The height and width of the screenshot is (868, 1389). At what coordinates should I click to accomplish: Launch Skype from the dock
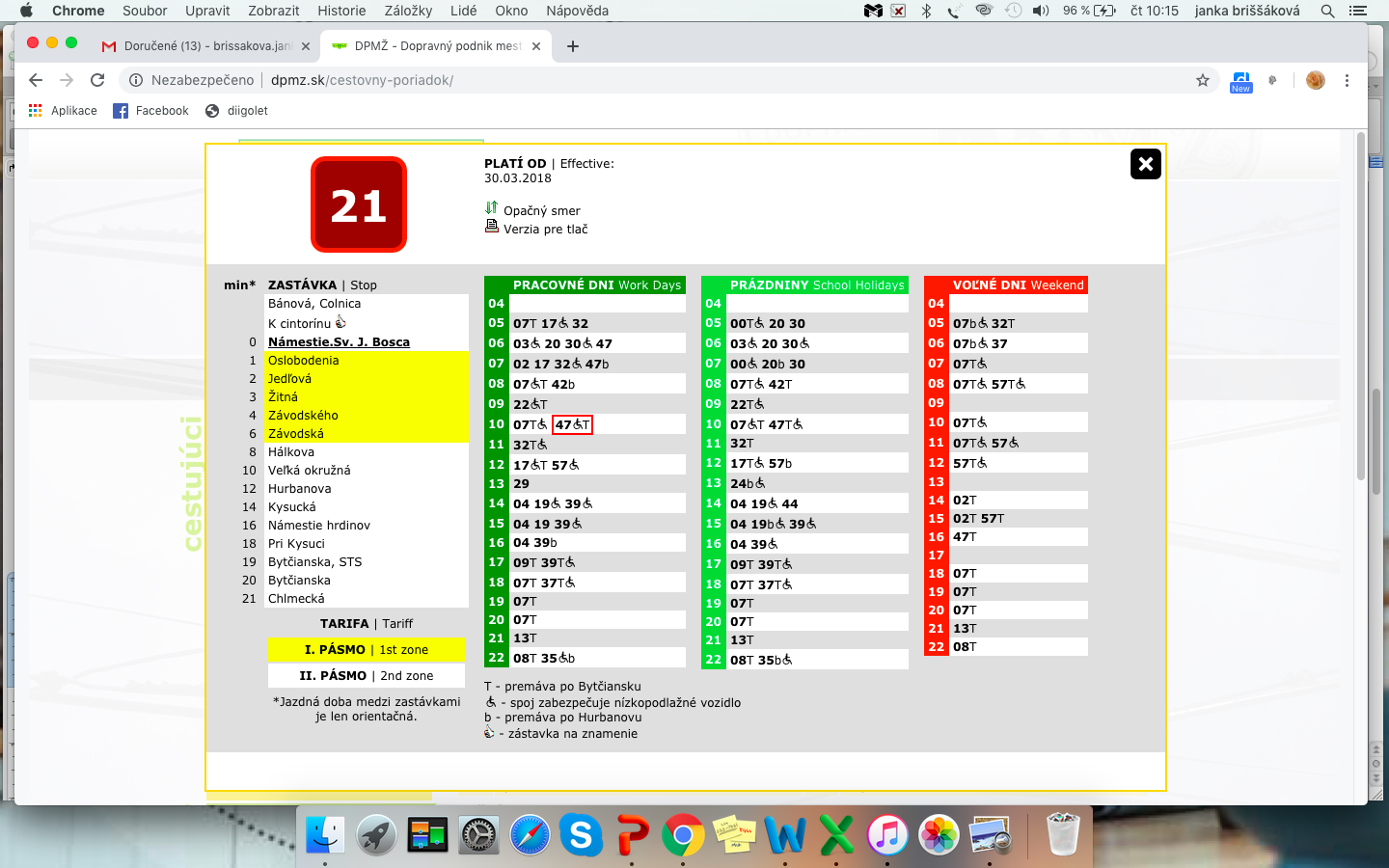pyautogui.click(x=581, y=834)
